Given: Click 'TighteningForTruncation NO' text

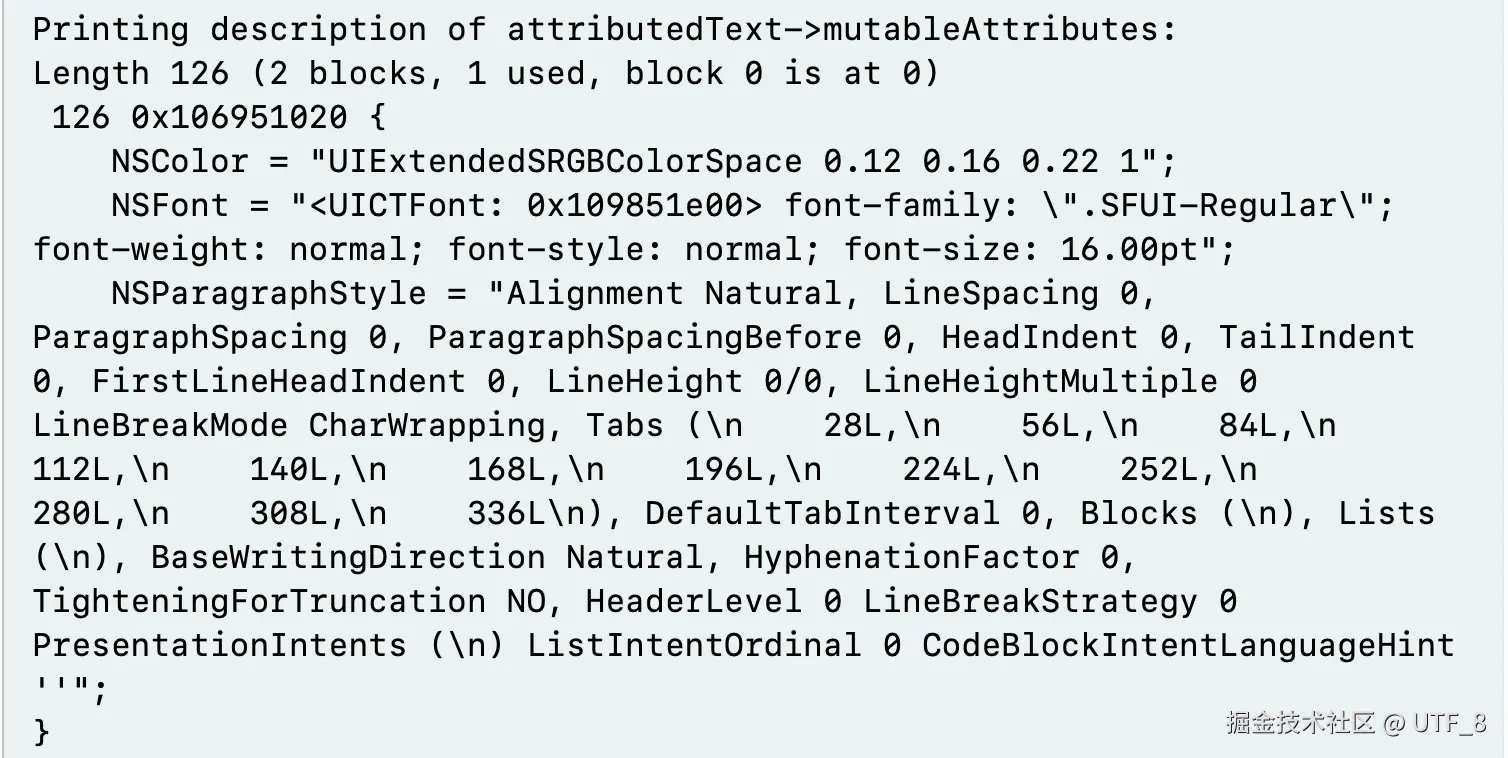Looking at the screenshot, I should (x=289, y=601).
